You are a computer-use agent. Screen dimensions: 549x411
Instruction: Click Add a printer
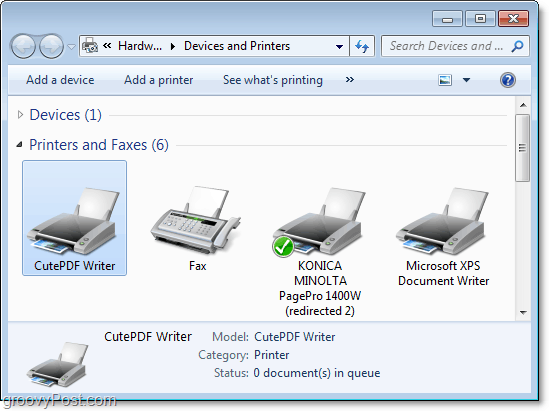(158, 80)
